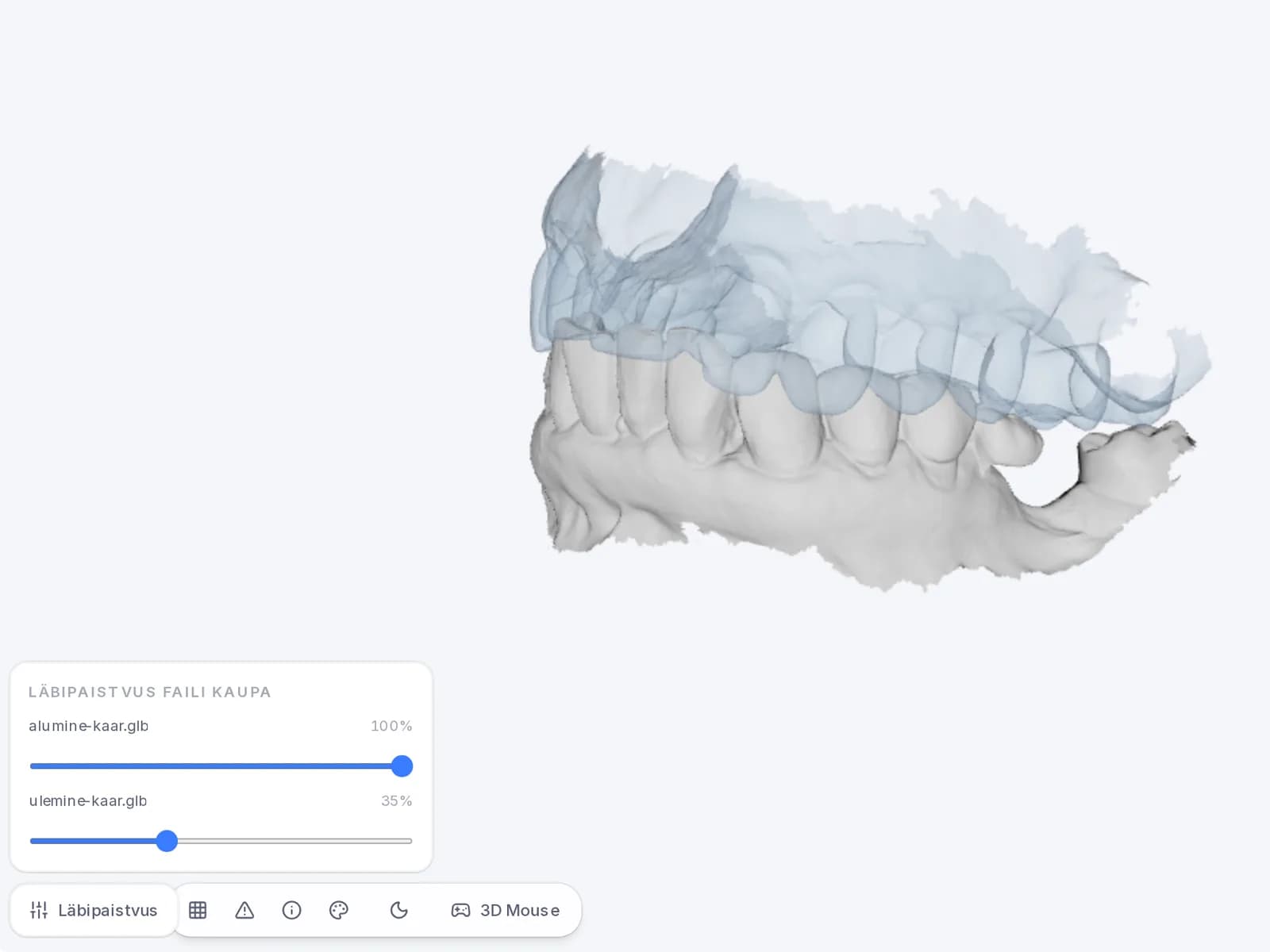Toggle the grid display icon

[x=198, y=910]
